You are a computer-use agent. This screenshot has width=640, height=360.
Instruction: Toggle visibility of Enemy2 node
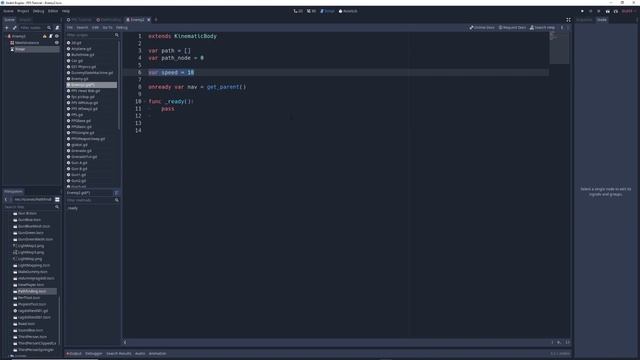tap(57, 36)
